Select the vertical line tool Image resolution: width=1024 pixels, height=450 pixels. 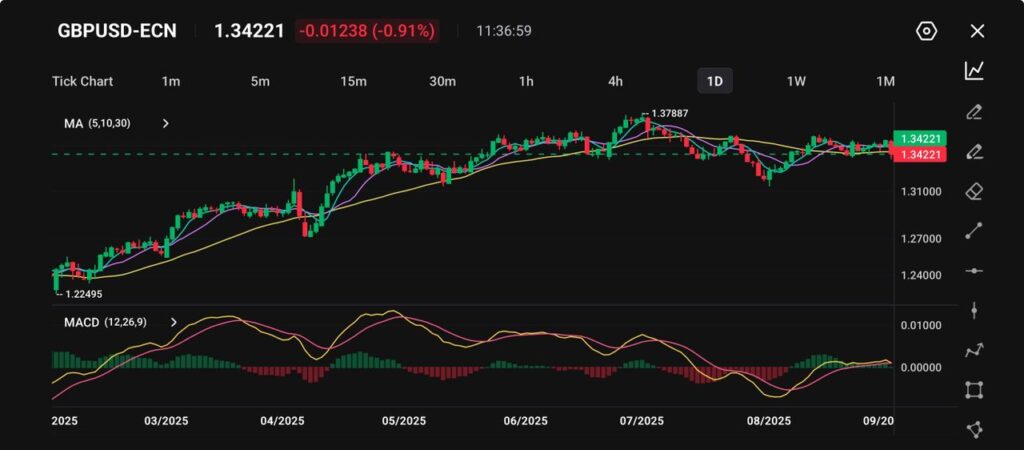click(x=974, y=311)
